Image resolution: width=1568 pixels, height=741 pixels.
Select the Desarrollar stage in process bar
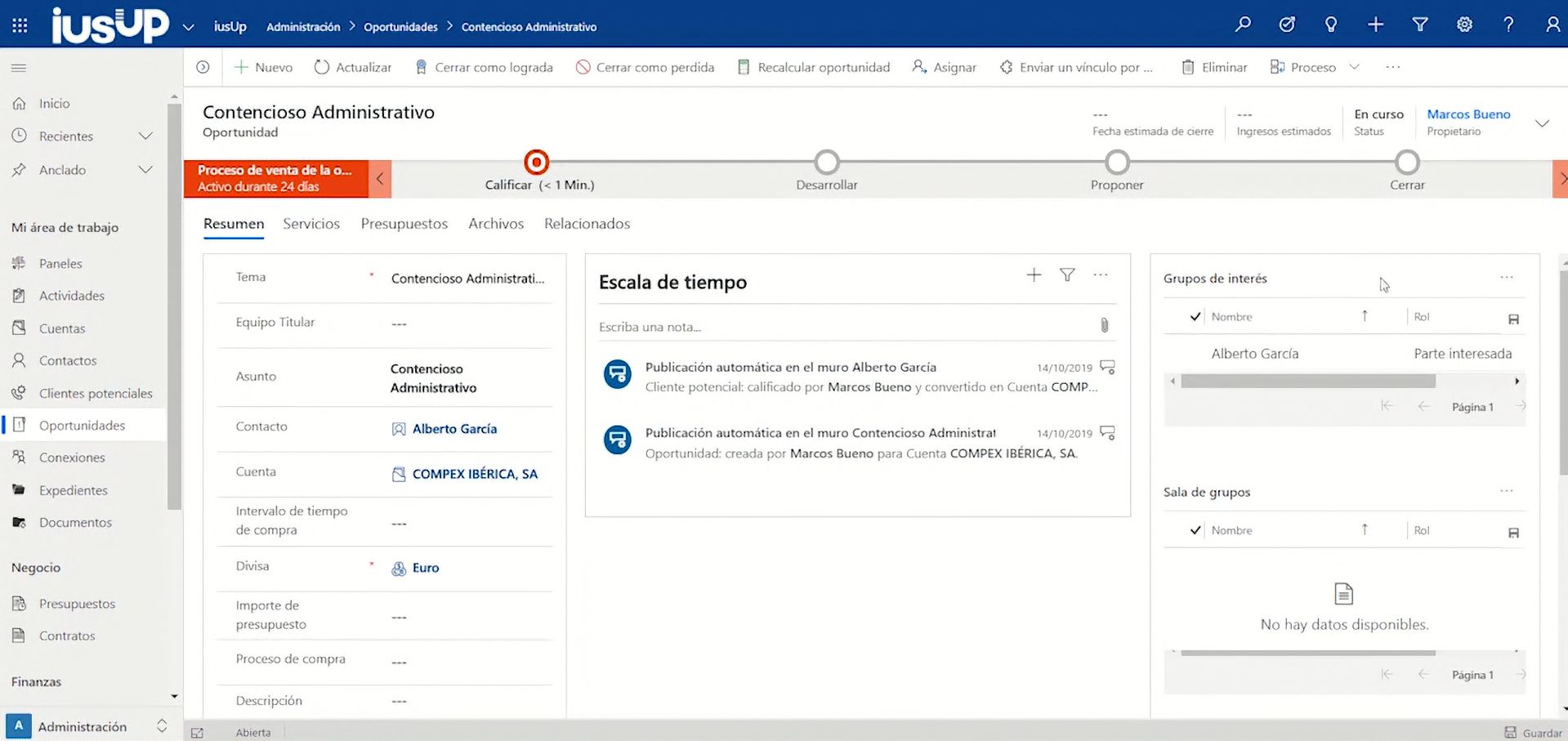[827, 163]
